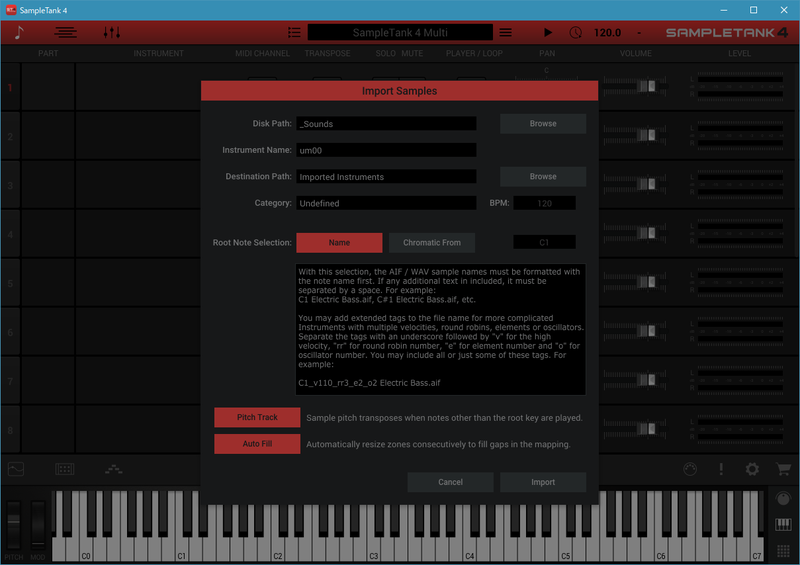Click the Instrument Name field um00
This screenshot has width=800, height=565.
point(386,150)
